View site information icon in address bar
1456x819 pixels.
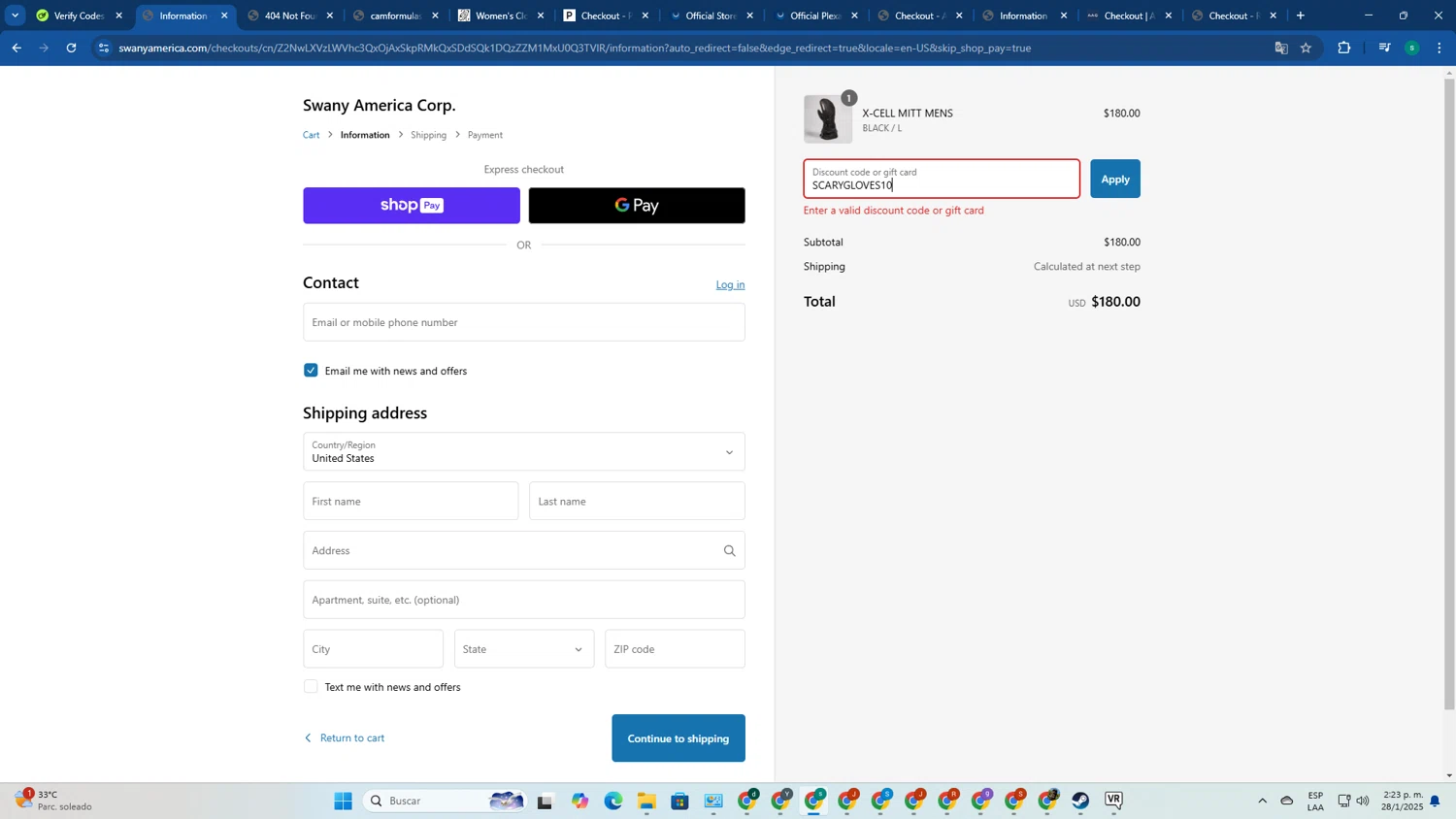click(104, 48)
